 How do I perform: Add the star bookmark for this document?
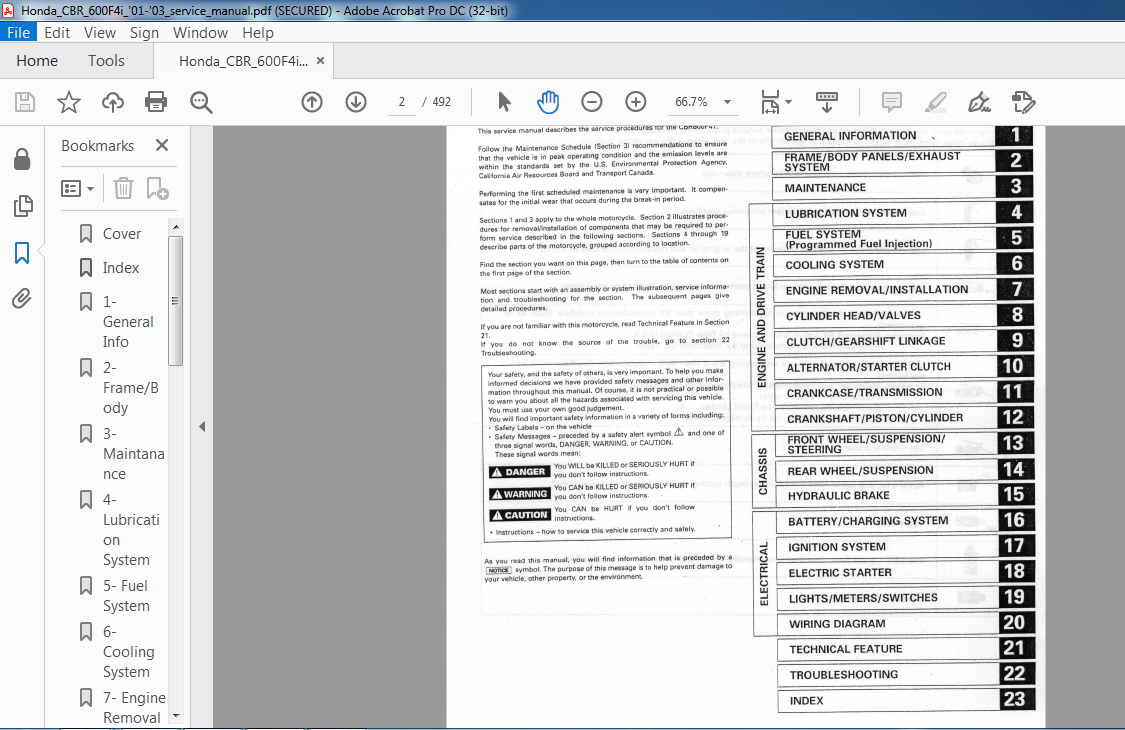pyautogui.click(x=69, y=103)
